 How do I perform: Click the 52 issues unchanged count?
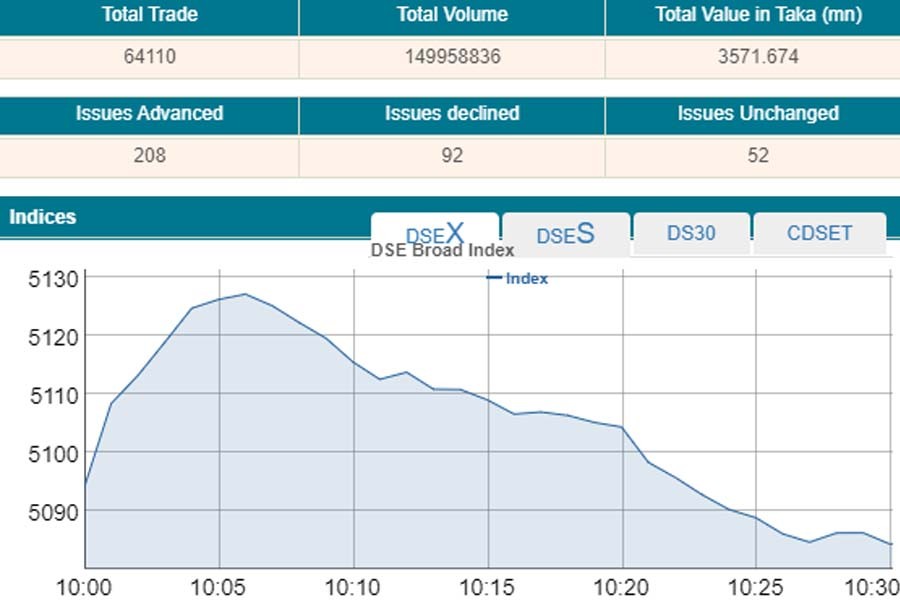click(758, 156)
